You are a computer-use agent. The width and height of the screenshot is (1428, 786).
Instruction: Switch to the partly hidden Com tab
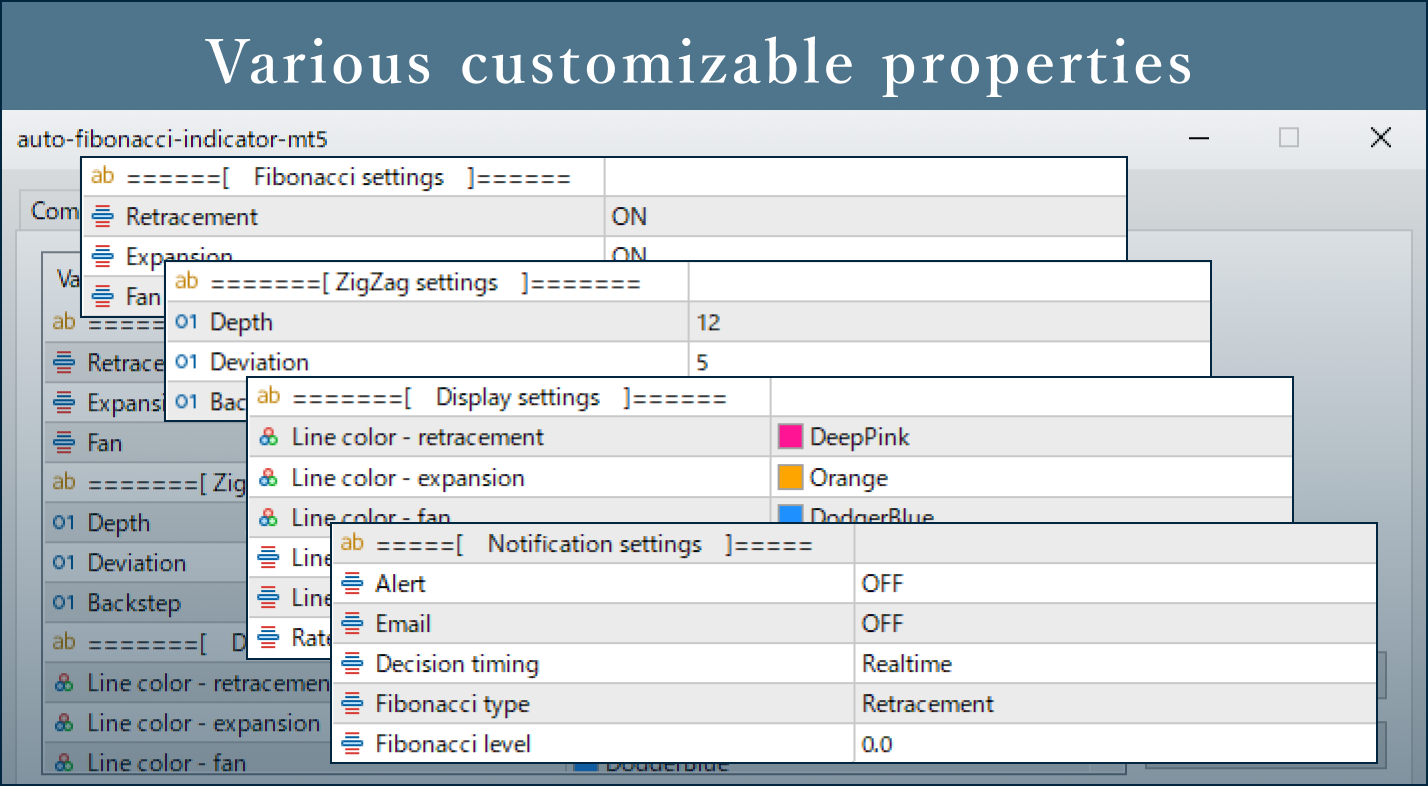point(54,211)
